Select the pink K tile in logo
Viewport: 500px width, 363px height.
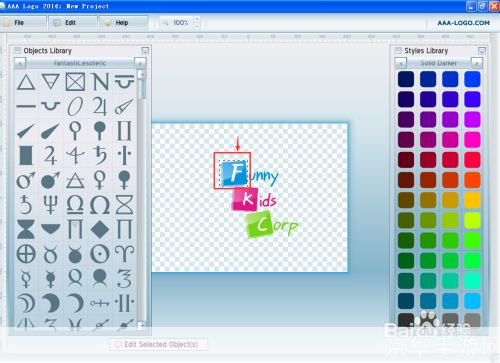click(245, 199)
